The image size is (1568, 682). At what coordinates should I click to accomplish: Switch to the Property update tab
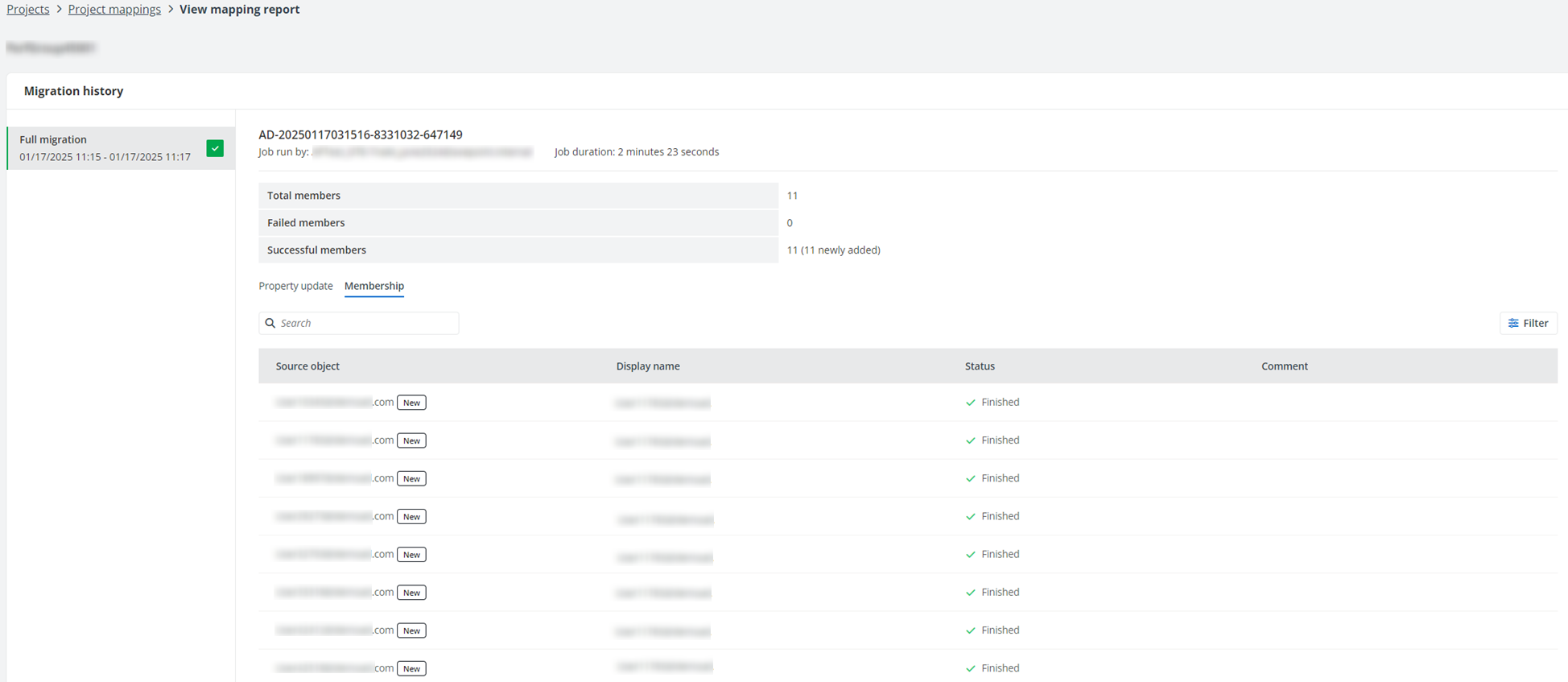295,286
